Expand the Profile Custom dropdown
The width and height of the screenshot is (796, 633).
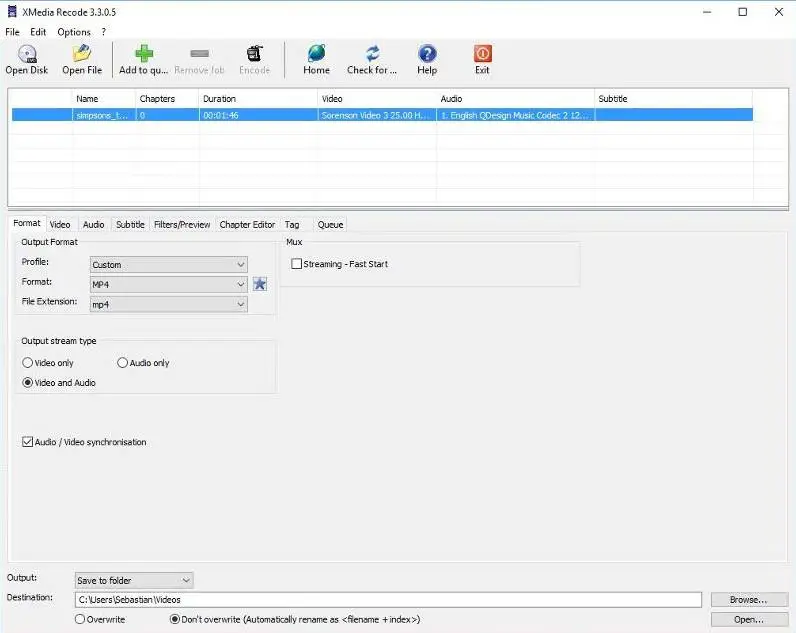(169, 264)
